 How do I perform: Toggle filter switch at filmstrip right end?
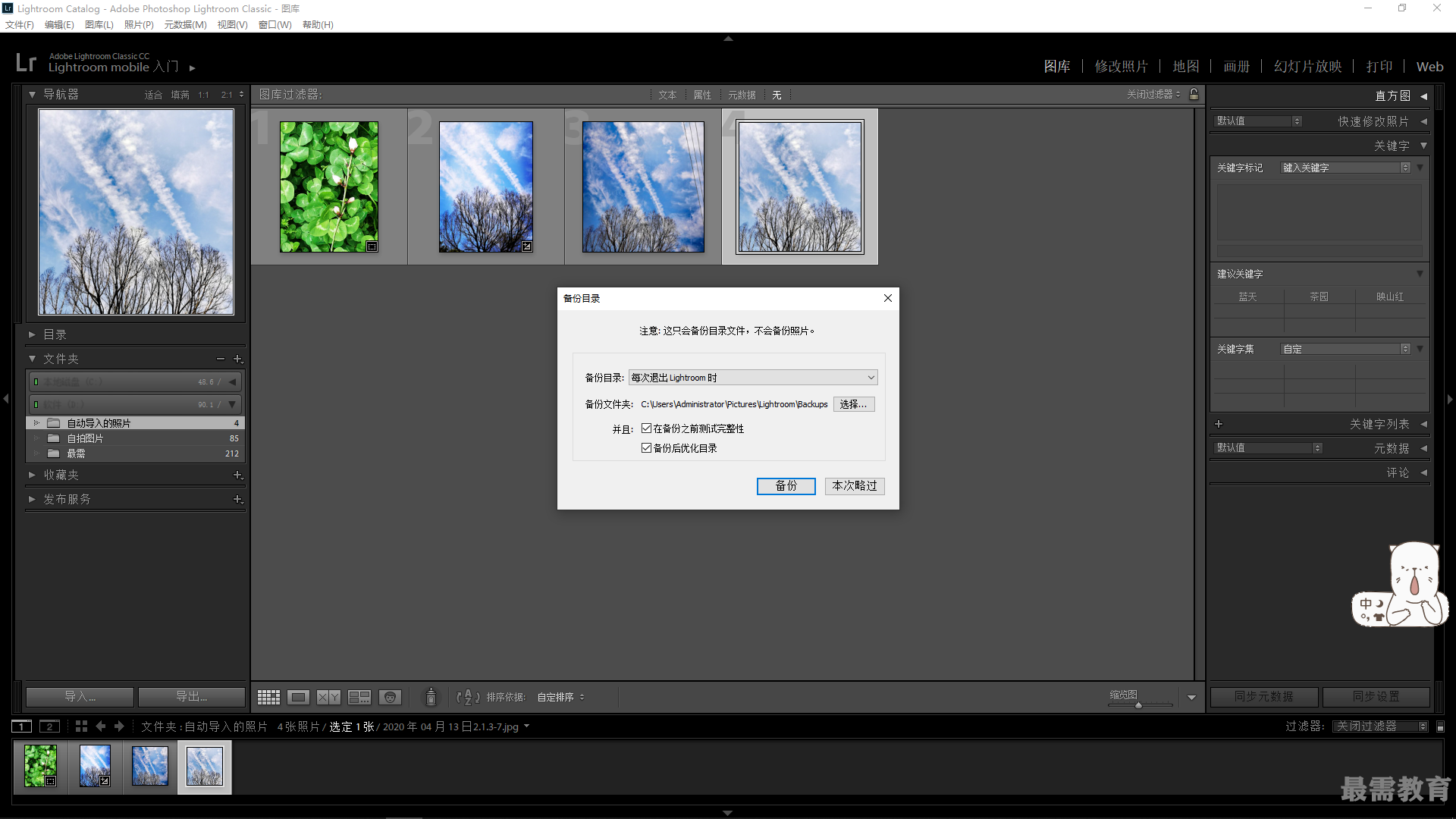point(1441,726)
